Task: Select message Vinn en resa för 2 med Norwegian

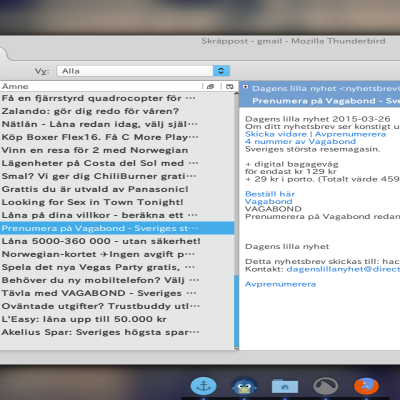Action: [117, 150]
